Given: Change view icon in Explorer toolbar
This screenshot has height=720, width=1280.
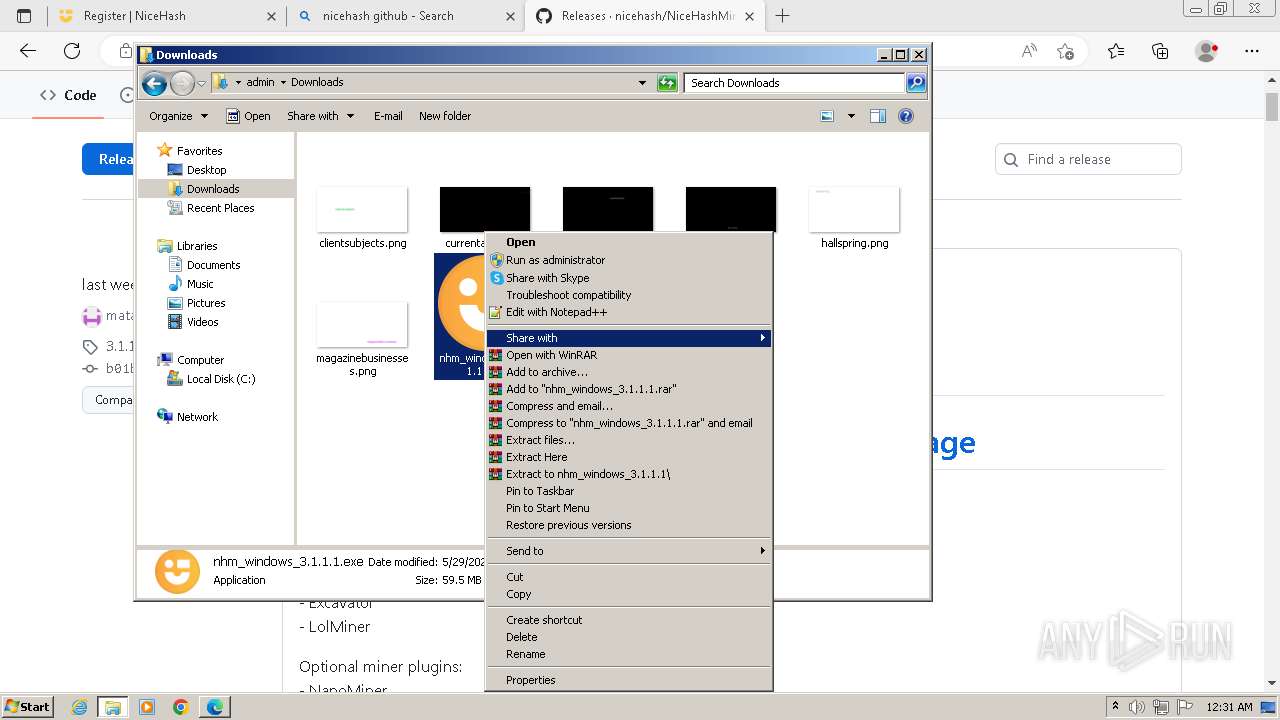Looking at the screenshot, I should coord(827,116).
